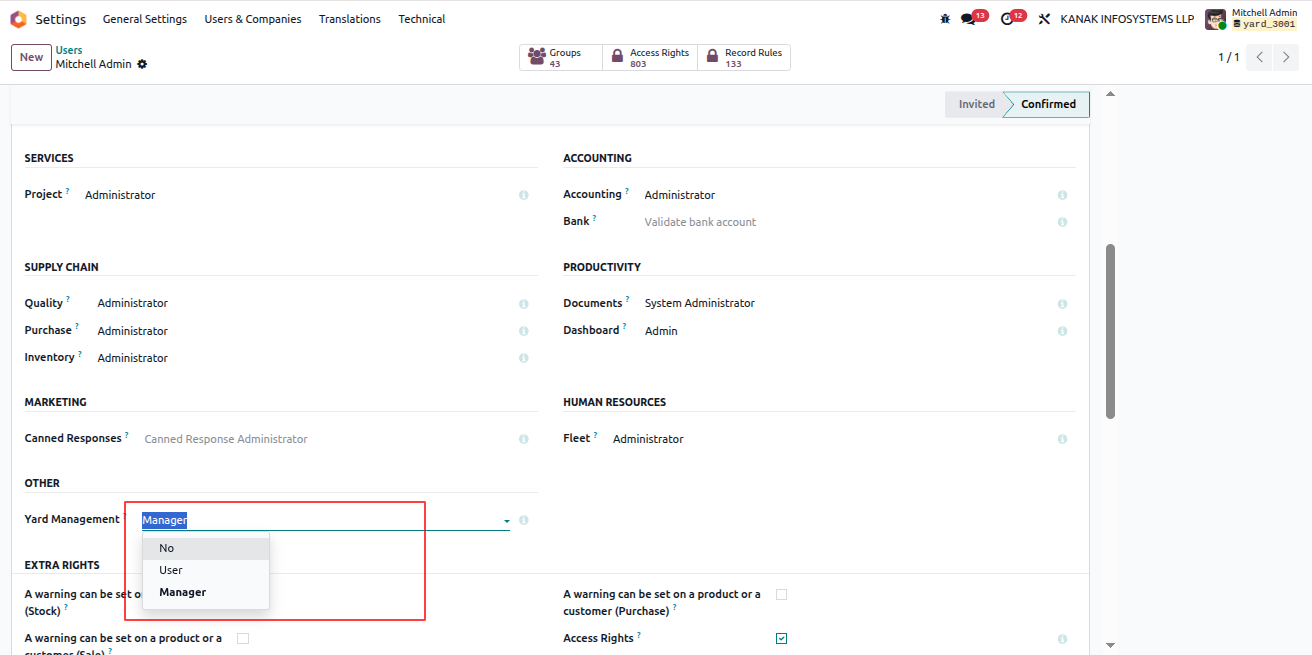
Task: Open the company switcher KANAK INFOSYSTEMS LLP
Action: point(1127,19)
